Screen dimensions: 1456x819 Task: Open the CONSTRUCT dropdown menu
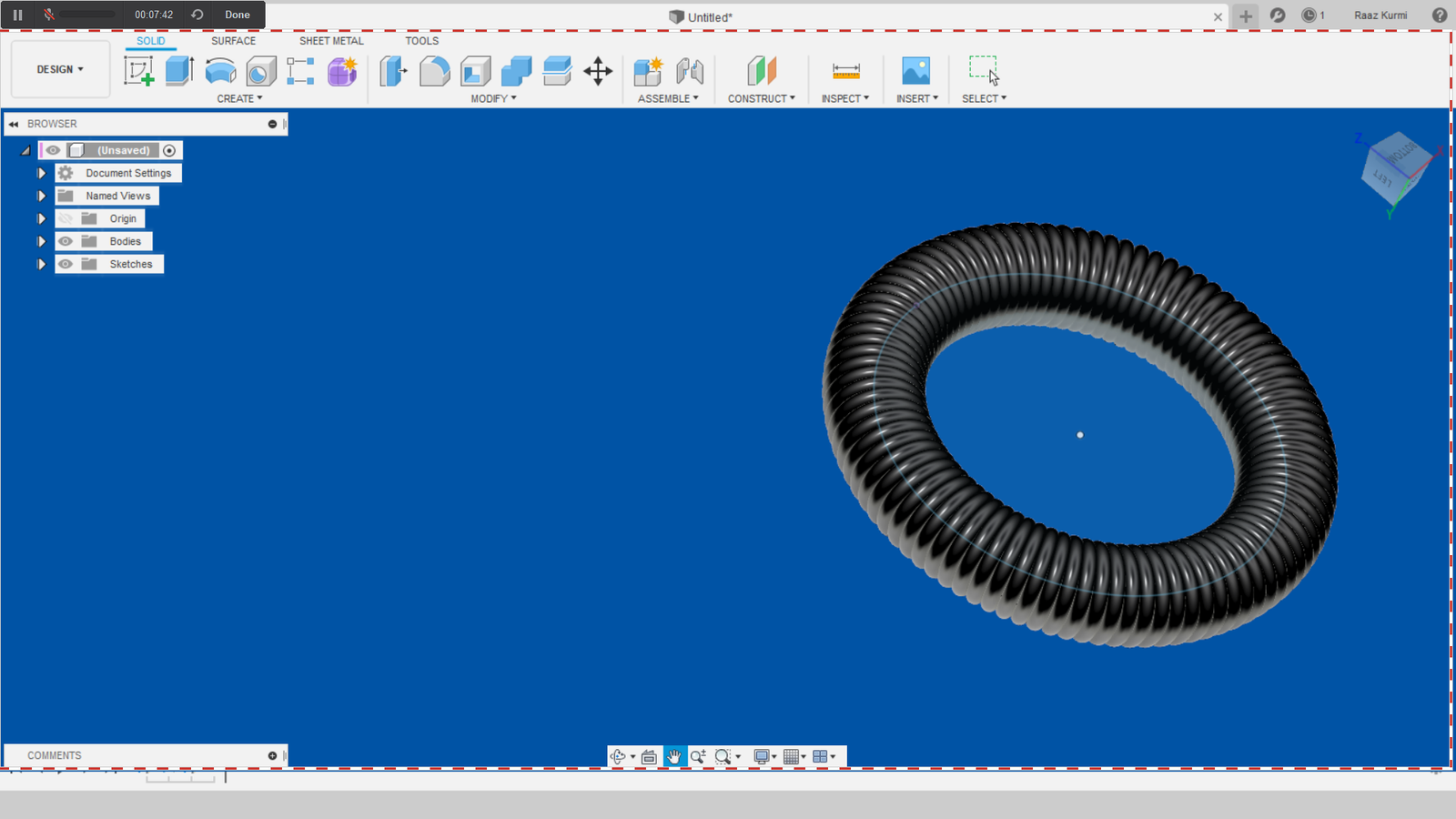click(762, 98)
